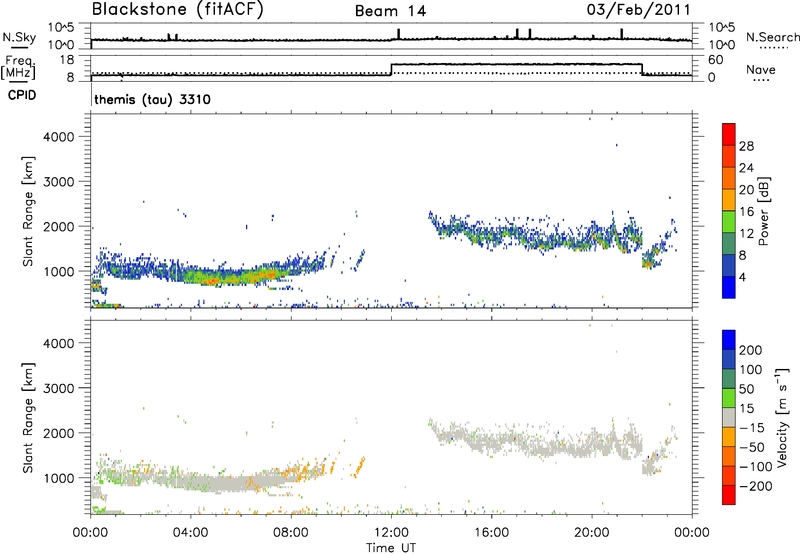Click Slant Range [km] label of power panel

(x=28, y=211)
